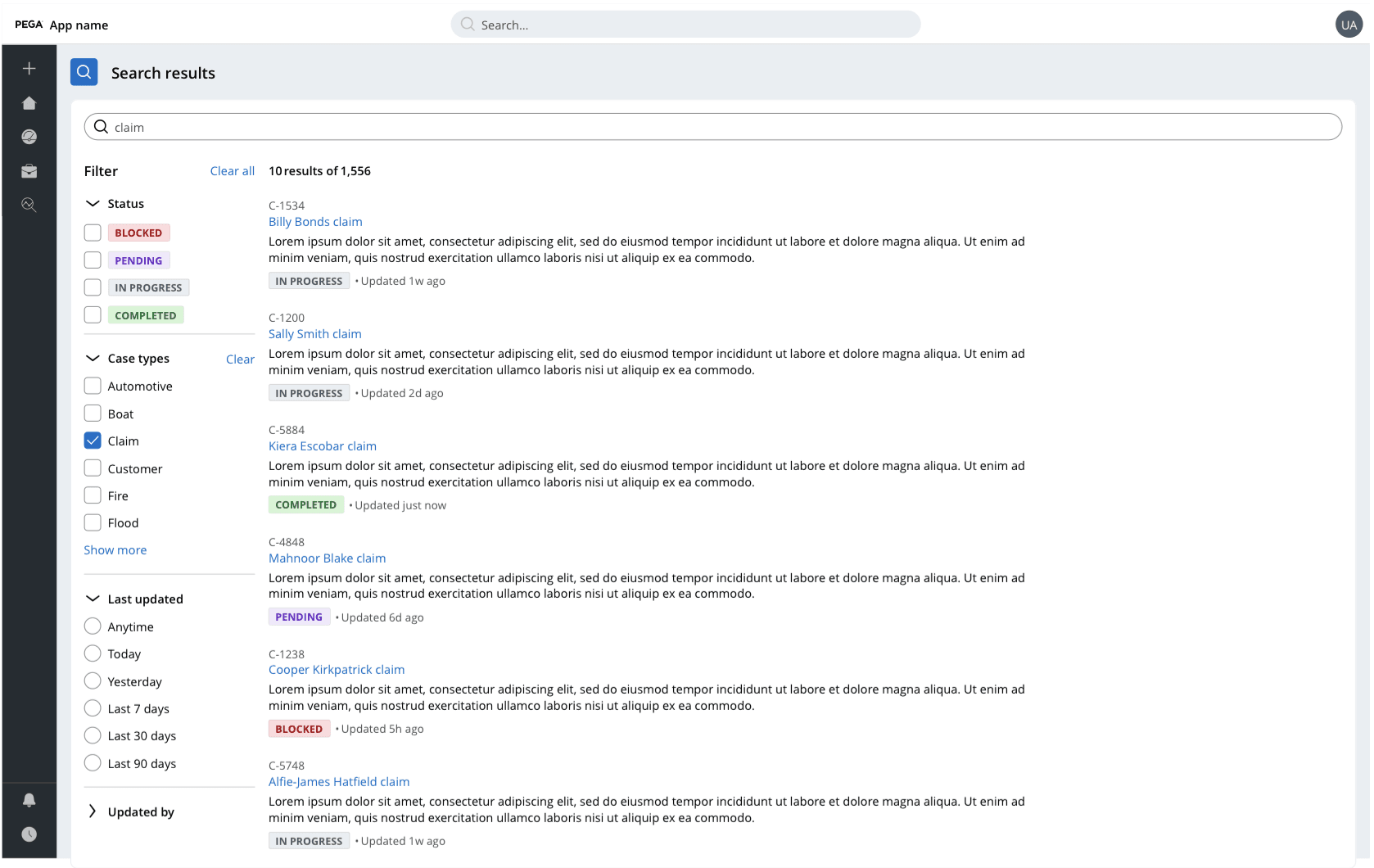The image size is (1374, 868).
Task: Open the Billy Bonds claim result
Action: coord(315,222)
